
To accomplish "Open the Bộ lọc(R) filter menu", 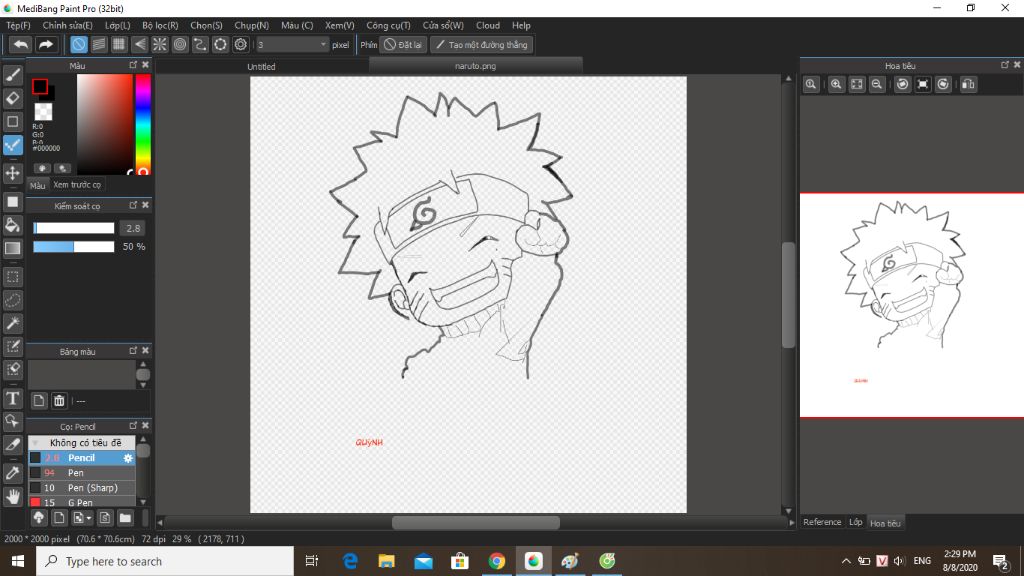I will (160, 25).
